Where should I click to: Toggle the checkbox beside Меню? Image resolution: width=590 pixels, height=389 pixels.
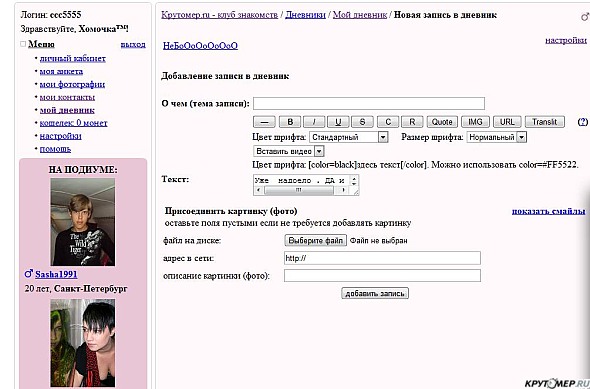pyautogui.click(x=23, y=44)
